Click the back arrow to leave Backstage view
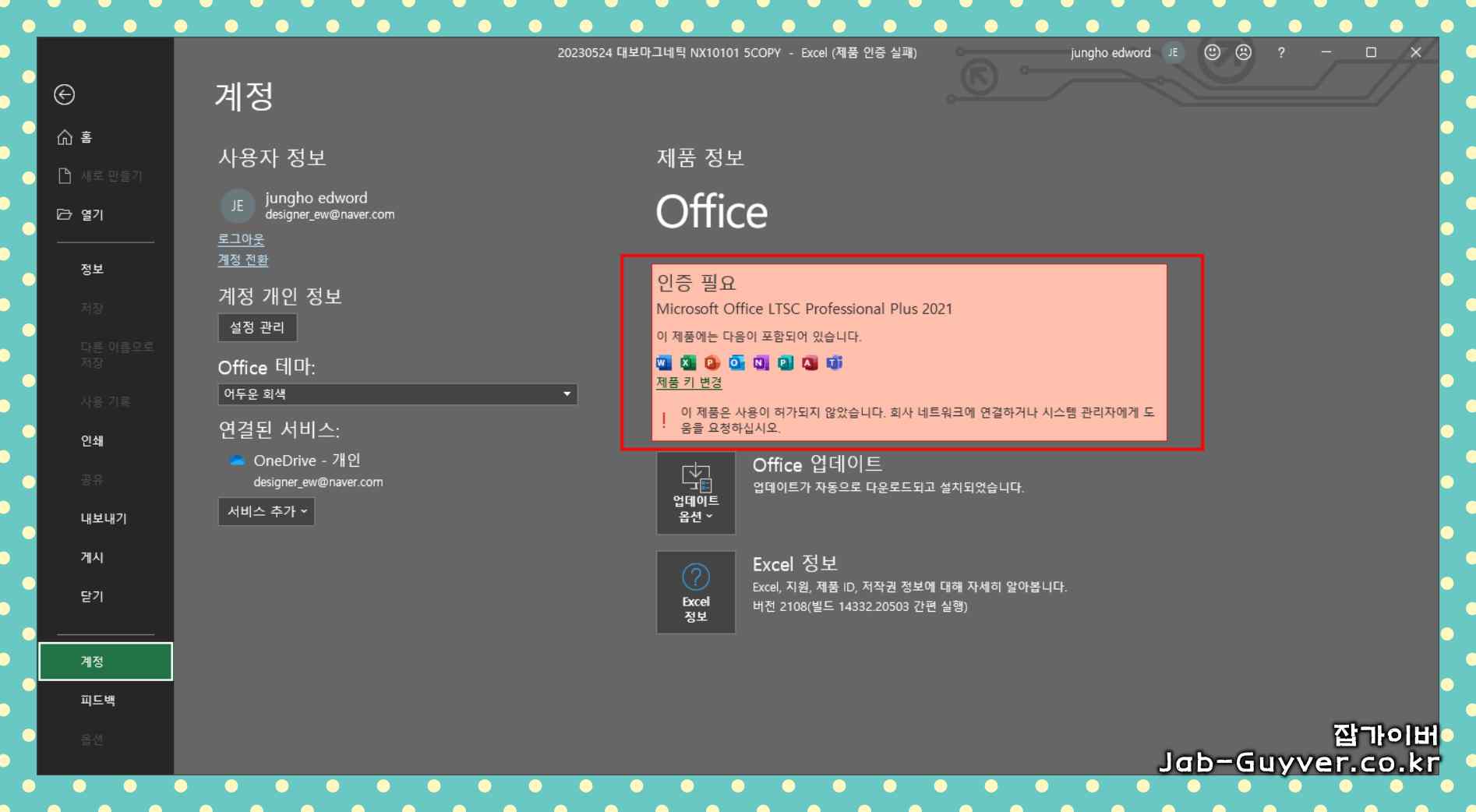The width and height of the screenshot is (1476, 812). (65, 95)
